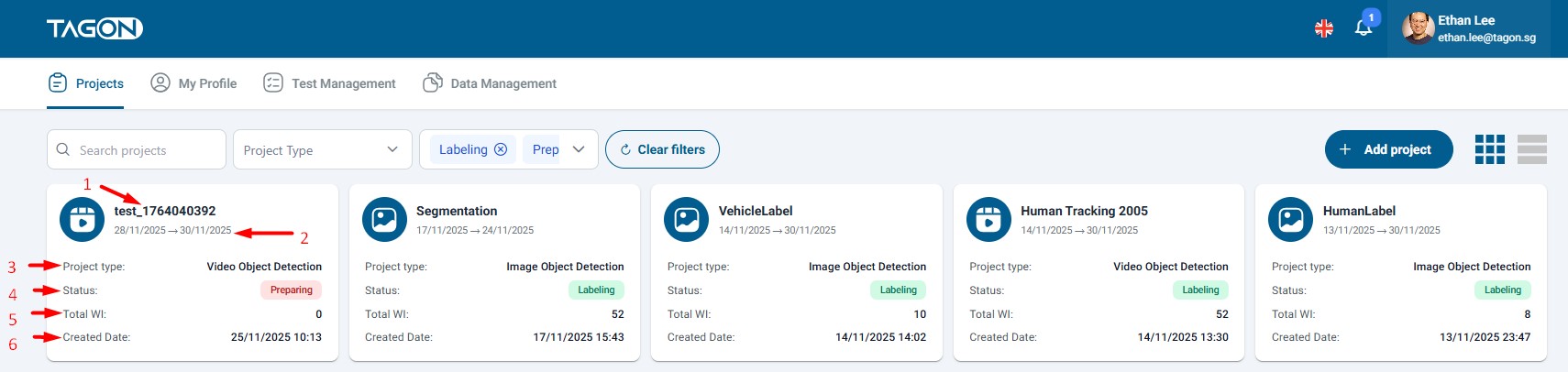This screenshot has height=372, width=1568.
Task: Remove the Labeling filter chip
Action: 501,149
